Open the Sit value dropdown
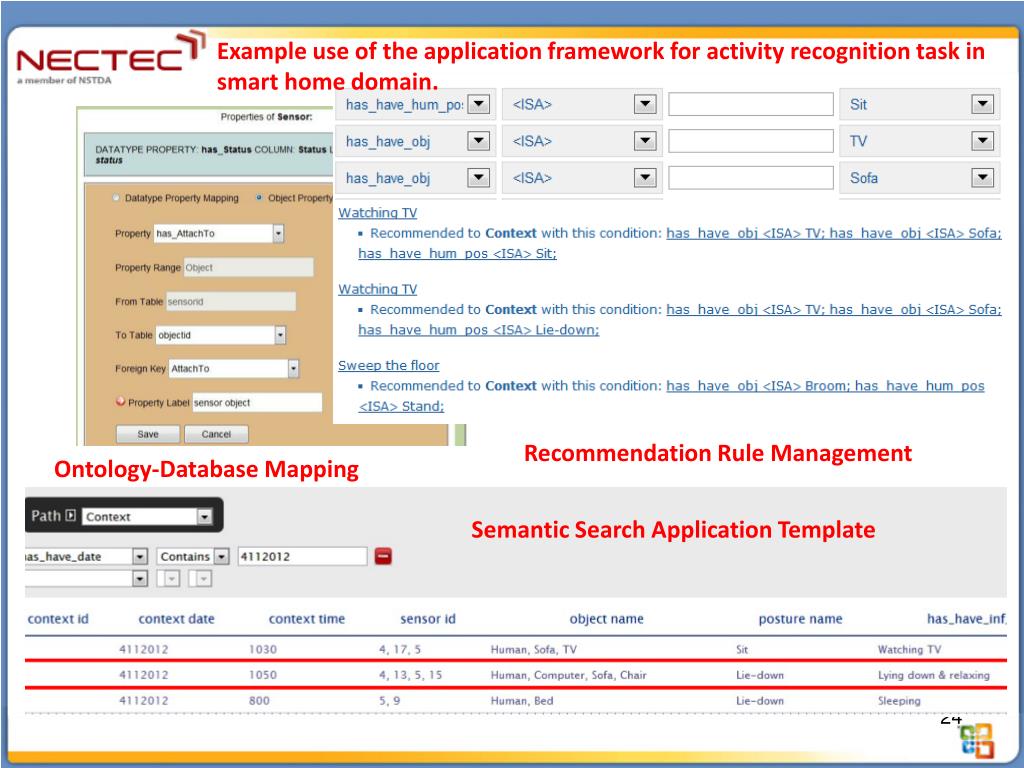Image resolution: width=1024 pixels, height=768 pixels. (982, 104)
